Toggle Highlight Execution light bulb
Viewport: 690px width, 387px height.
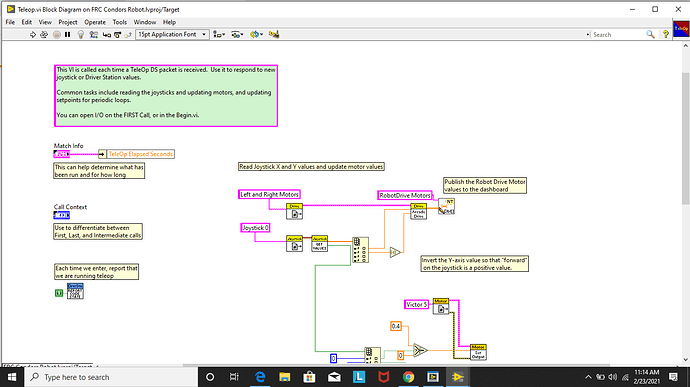point(81,34)
